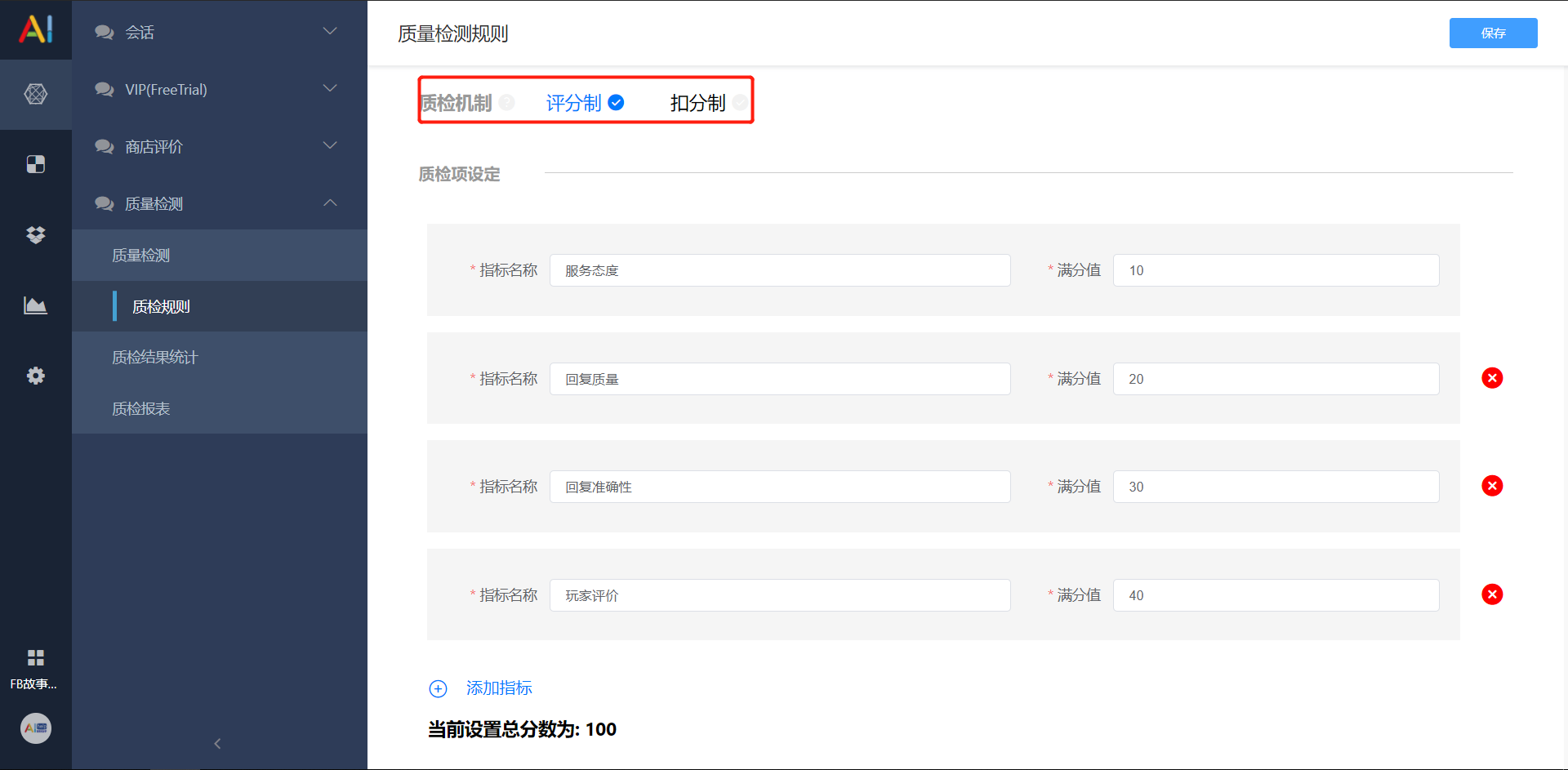Open the area chart statistics icon
Image resolution: width=1568 pixels, height=770 pixels.
tap(36, 305)
